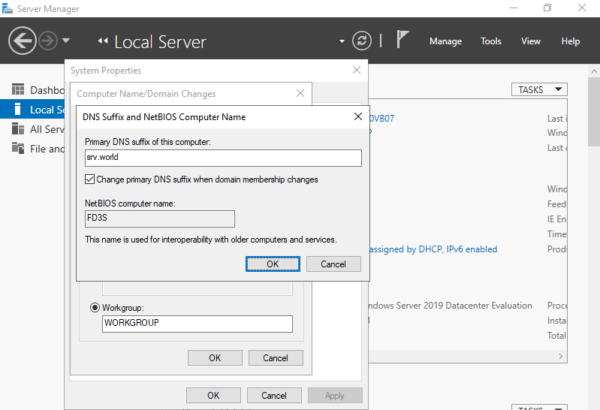Image resolution: width=600 pixels, height=410 pixels.
Task: Open the TASKS dropdown in Properties
Action: pos(539,90)
